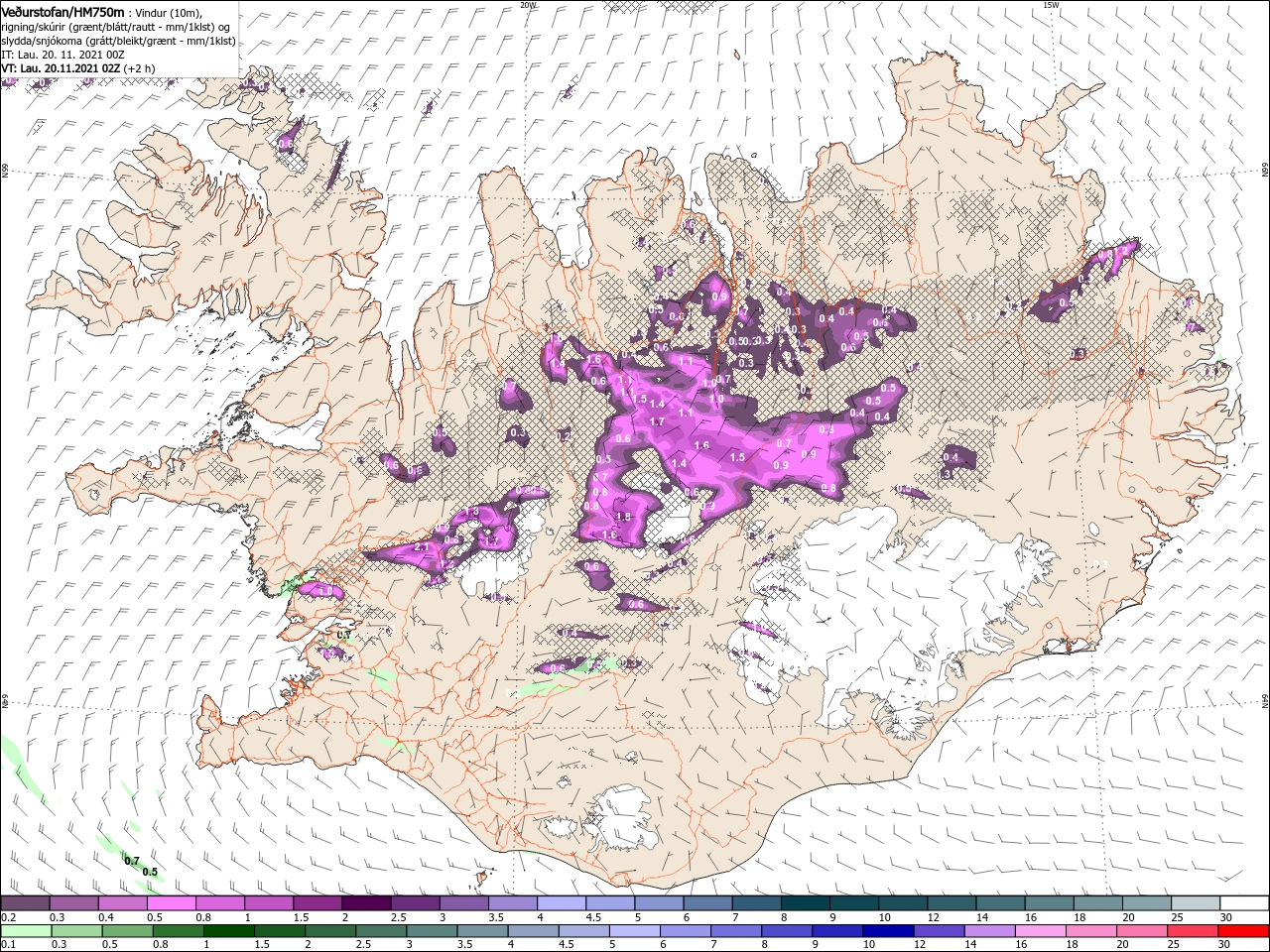The width and height of the screenshot is (1270, 952).
Task: Pick upper legend swatch between 0.8 and 1
Action: tap(219, 903)
